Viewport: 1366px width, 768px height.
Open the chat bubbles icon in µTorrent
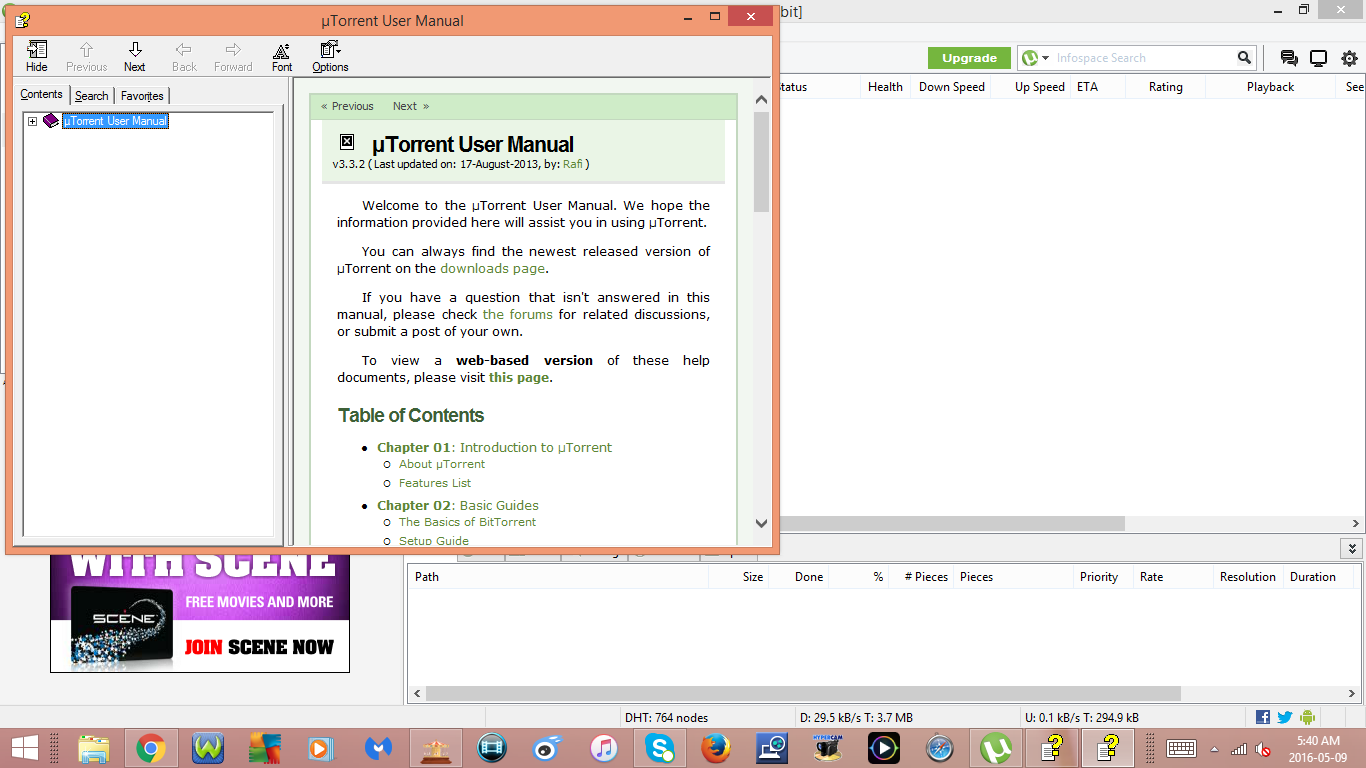click(x=1289, y=58)
